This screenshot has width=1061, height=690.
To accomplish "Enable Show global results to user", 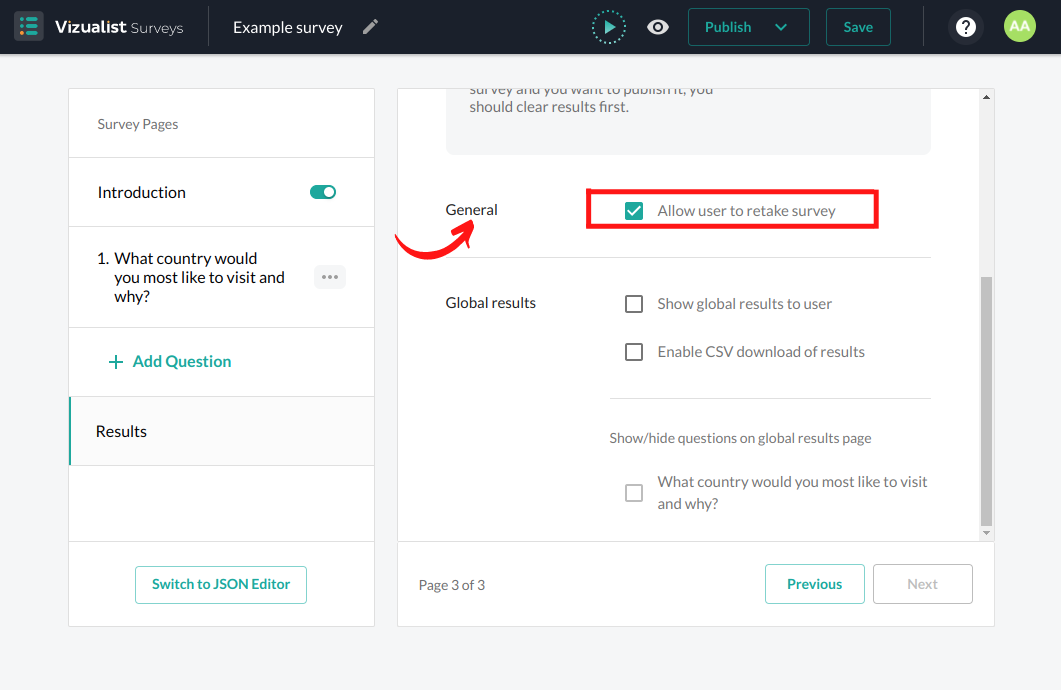I will (634, 304).
